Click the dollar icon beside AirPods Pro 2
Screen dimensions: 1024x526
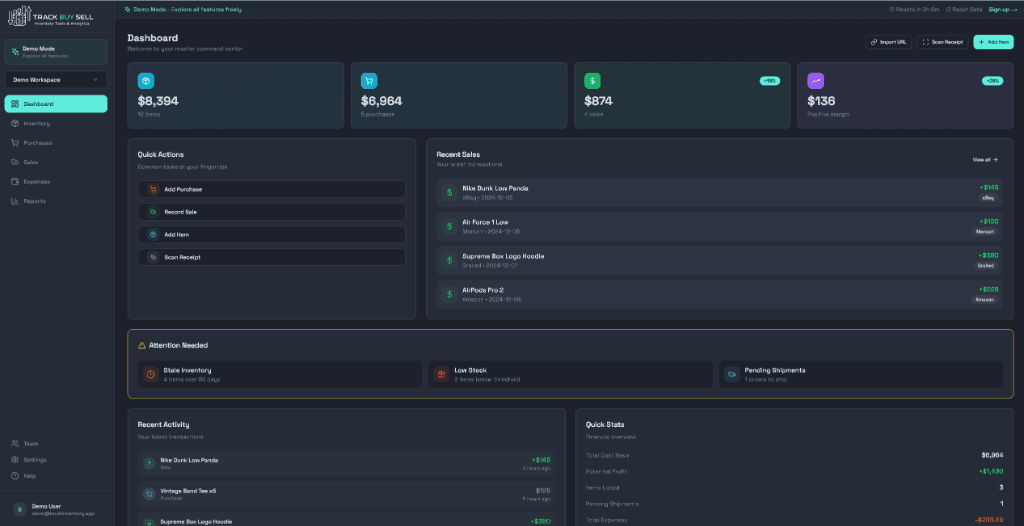449,295
